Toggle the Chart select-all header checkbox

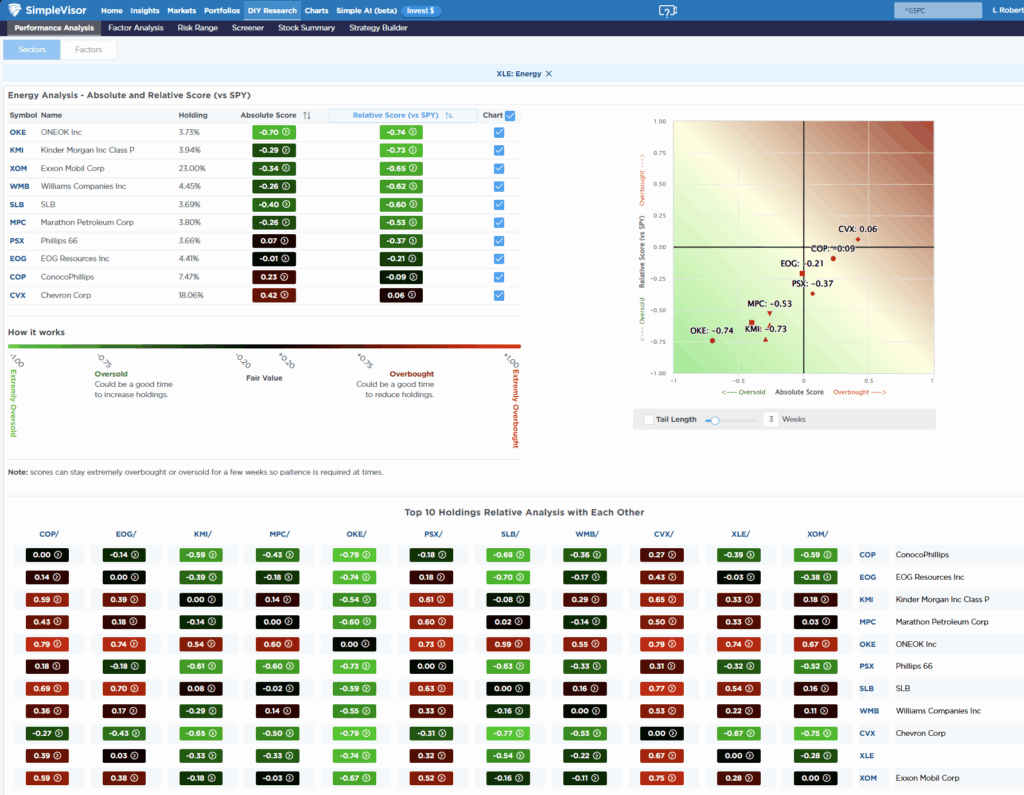click(x=511, y=116)
